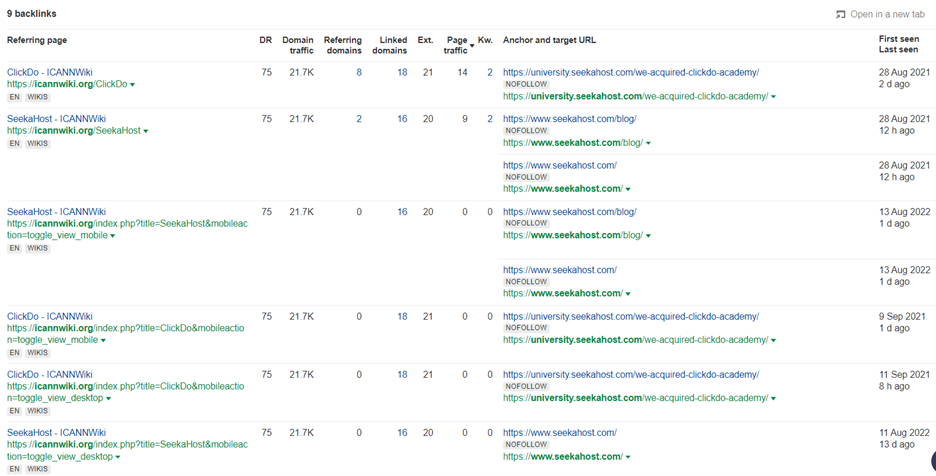Expand dropdown after SeekaHost toggle_view_mobile URL

click(113, 236)
